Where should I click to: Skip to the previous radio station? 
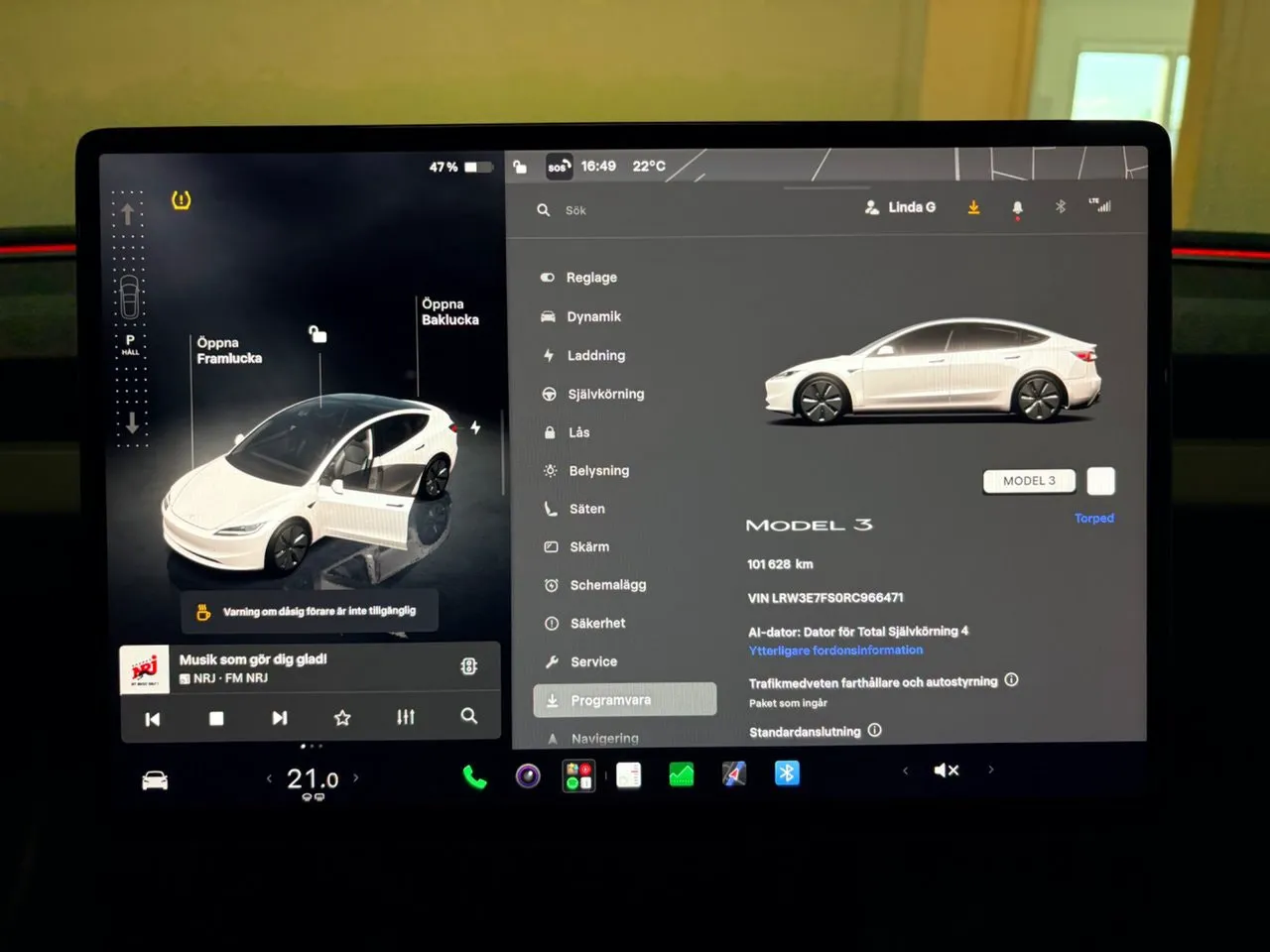coord(153,719)
